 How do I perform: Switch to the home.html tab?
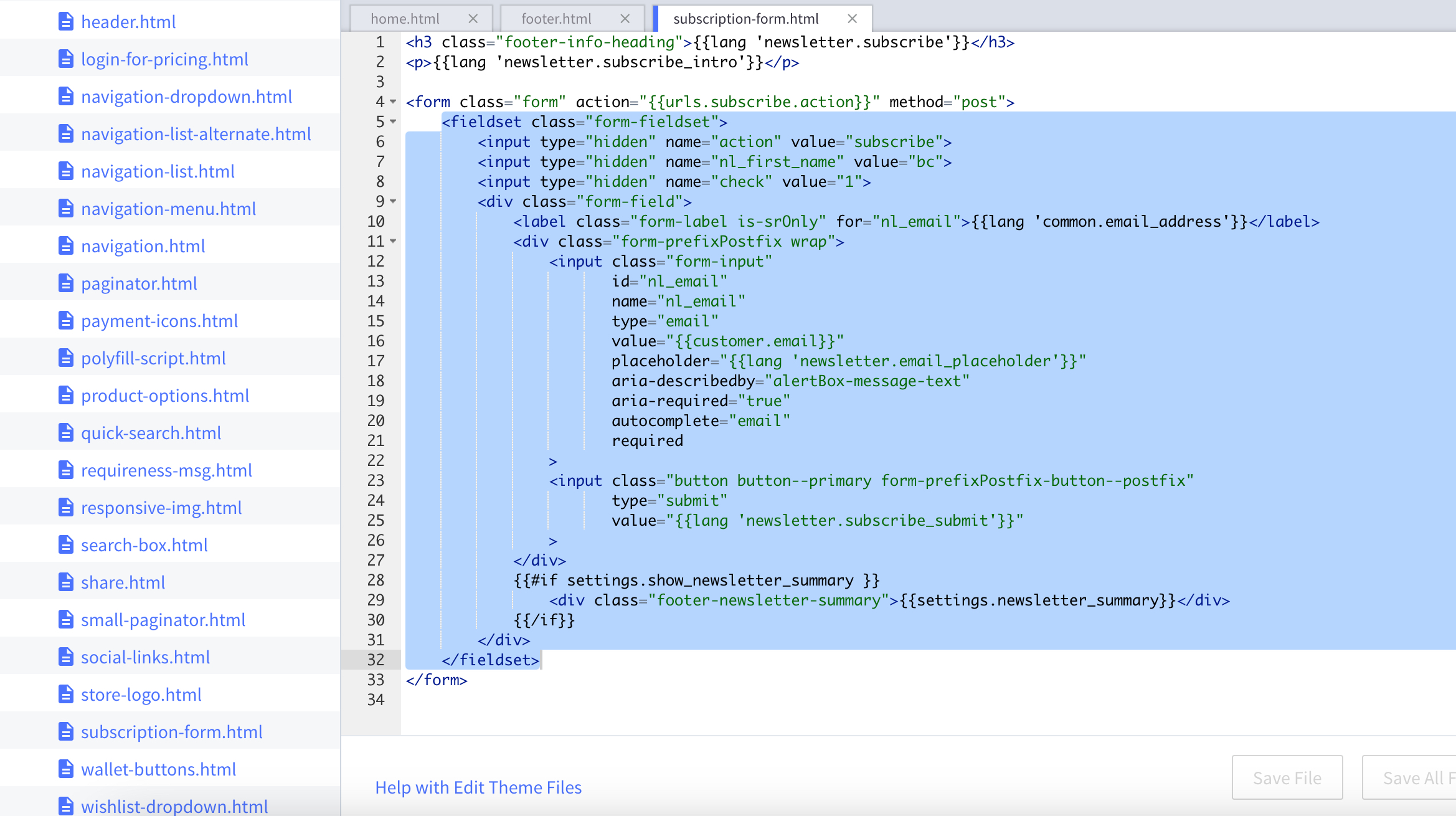tap(405, 19)
